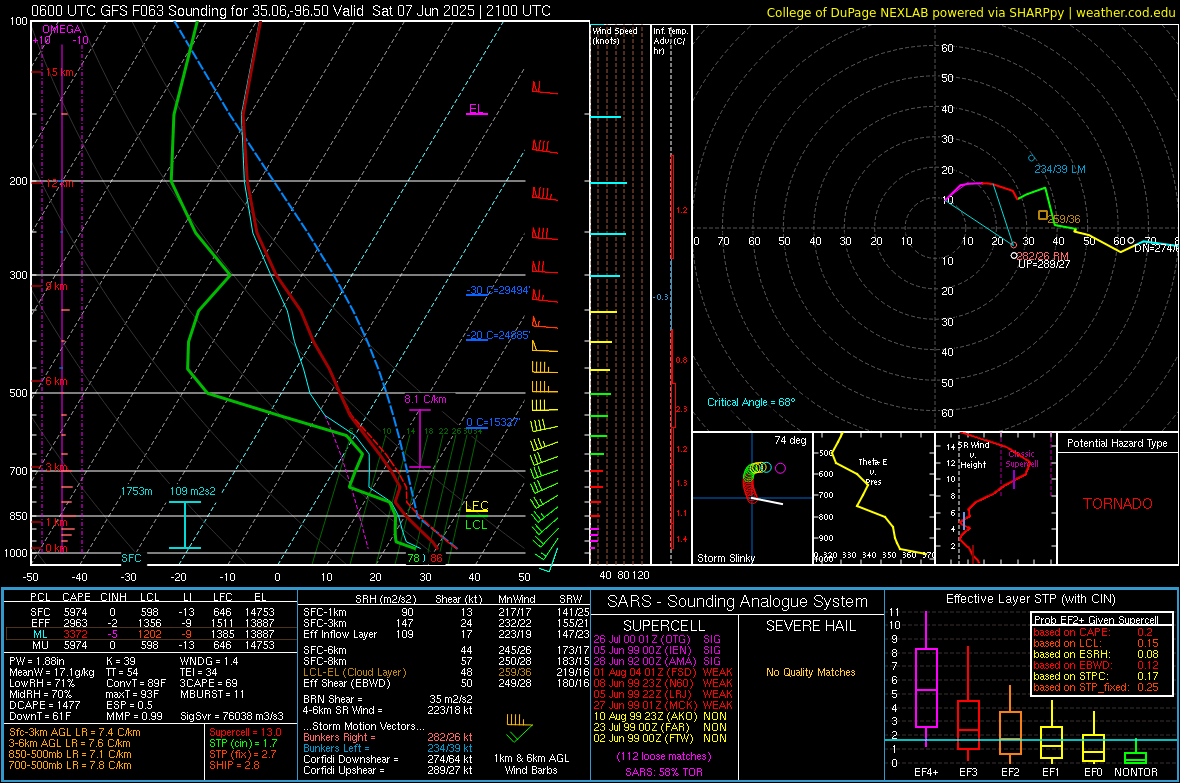Click the "Theta-E v. Pres" panel label
Image resolution: width=1180 pixels, height=783 pixels.
click(873, 471)
